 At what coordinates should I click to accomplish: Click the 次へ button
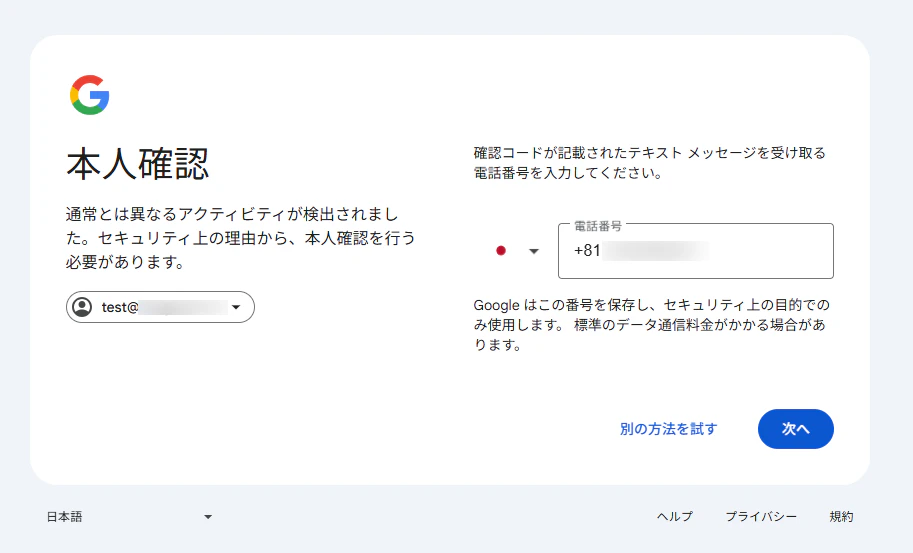coord(795,429)
